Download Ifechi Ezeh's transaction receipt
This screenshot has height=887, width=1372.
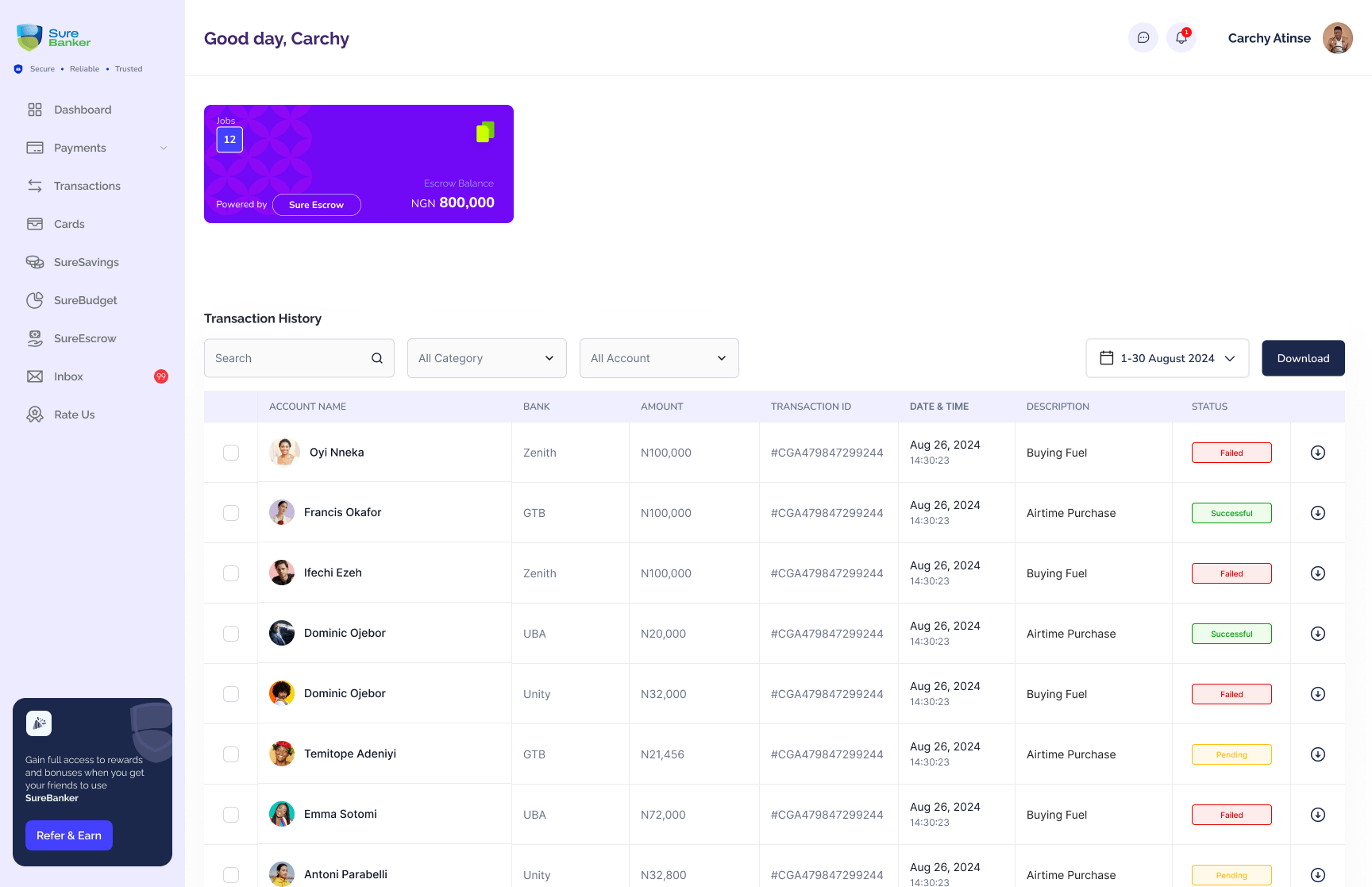point(1318,573)
